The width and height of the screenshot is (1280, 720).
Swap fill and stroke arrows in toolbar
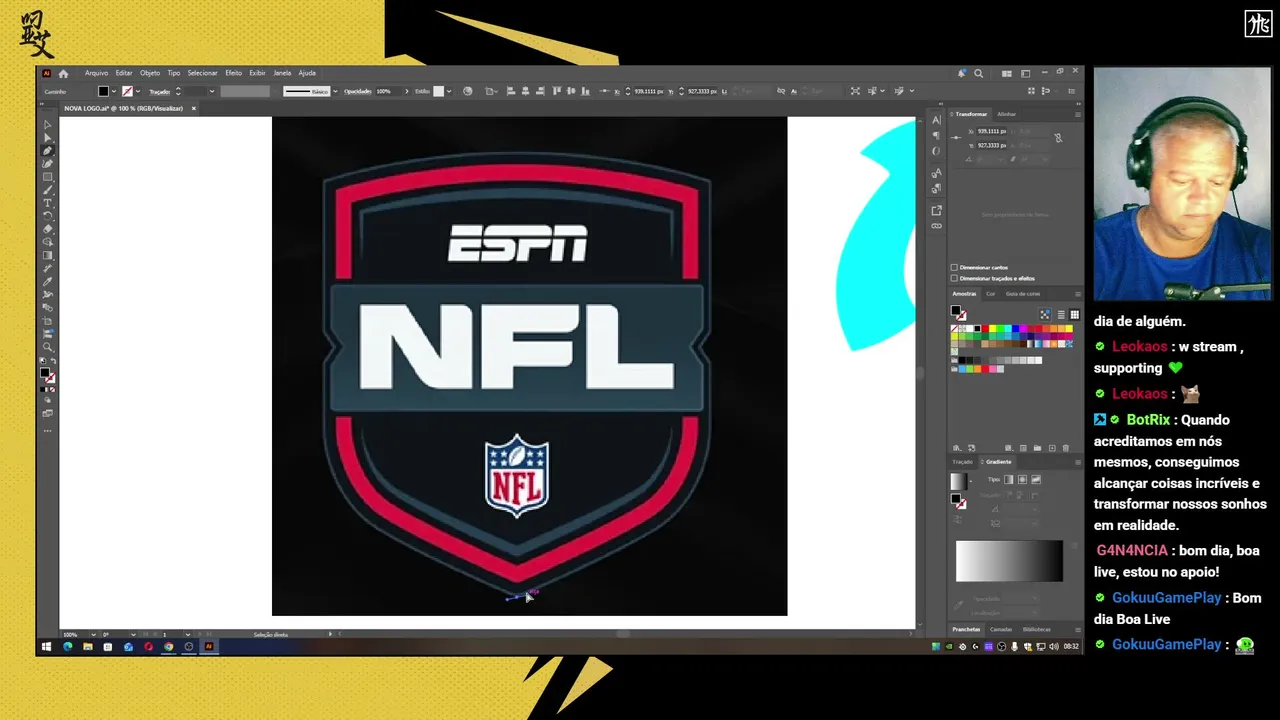pos(53,361)
